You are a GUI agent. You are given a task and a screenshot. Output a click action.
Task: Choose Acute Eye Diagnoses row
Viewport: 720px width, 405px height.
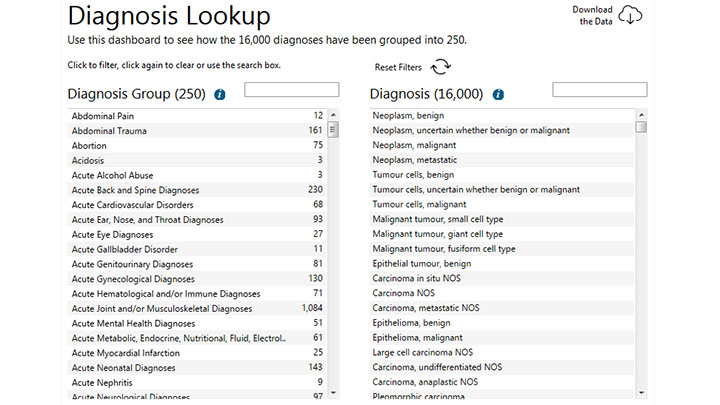point(197,234)
